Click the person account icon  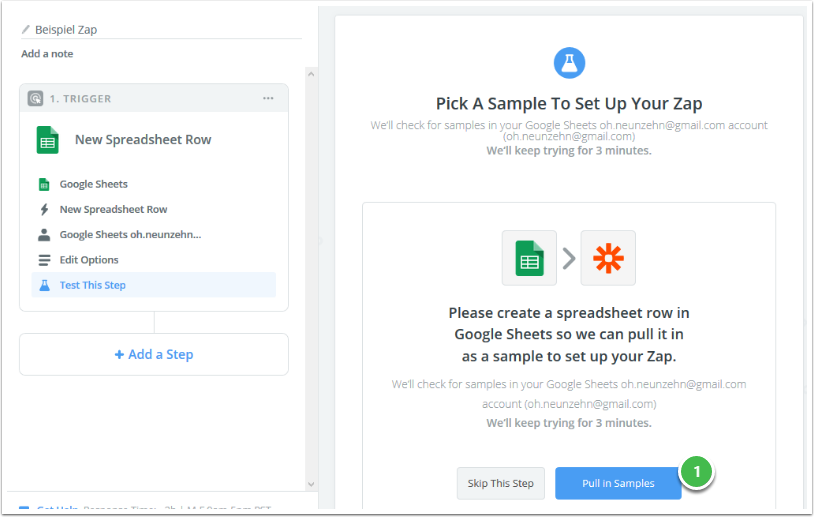44,235
